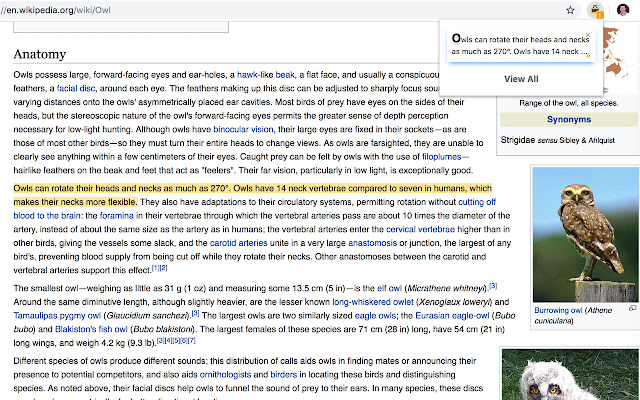
Task: Open the Eurasian eagle-owl link
Action: [x=452, y=316]
